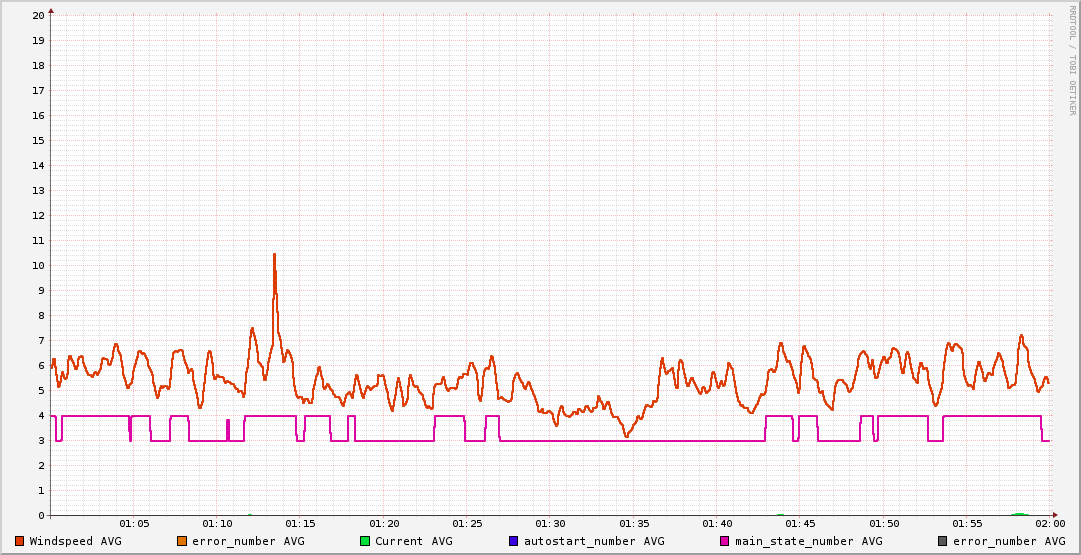
Task: Click the 10 value on y-axis
Action: [38, 265]
